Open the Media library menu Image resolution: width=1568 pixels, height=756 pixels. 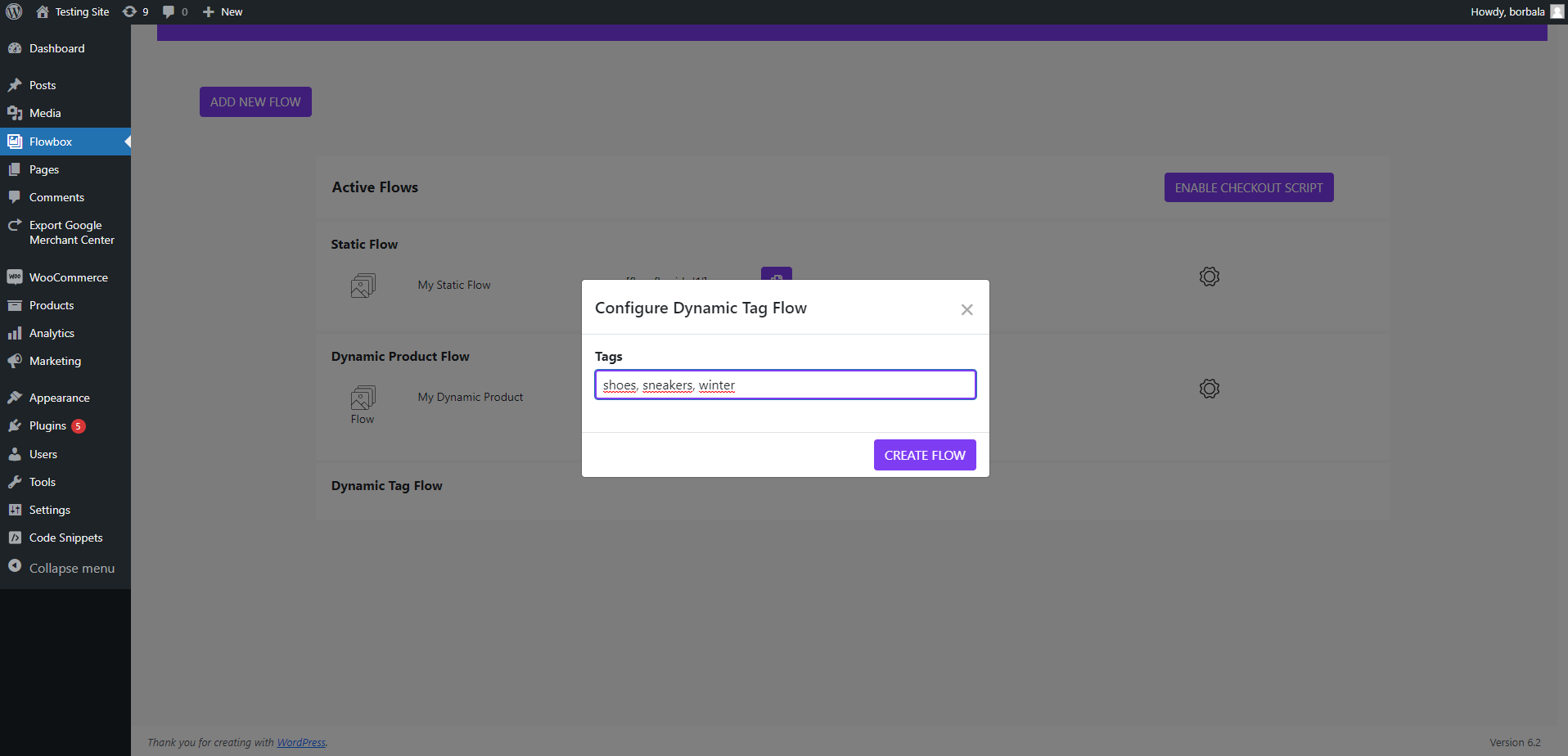pos(65,113)
